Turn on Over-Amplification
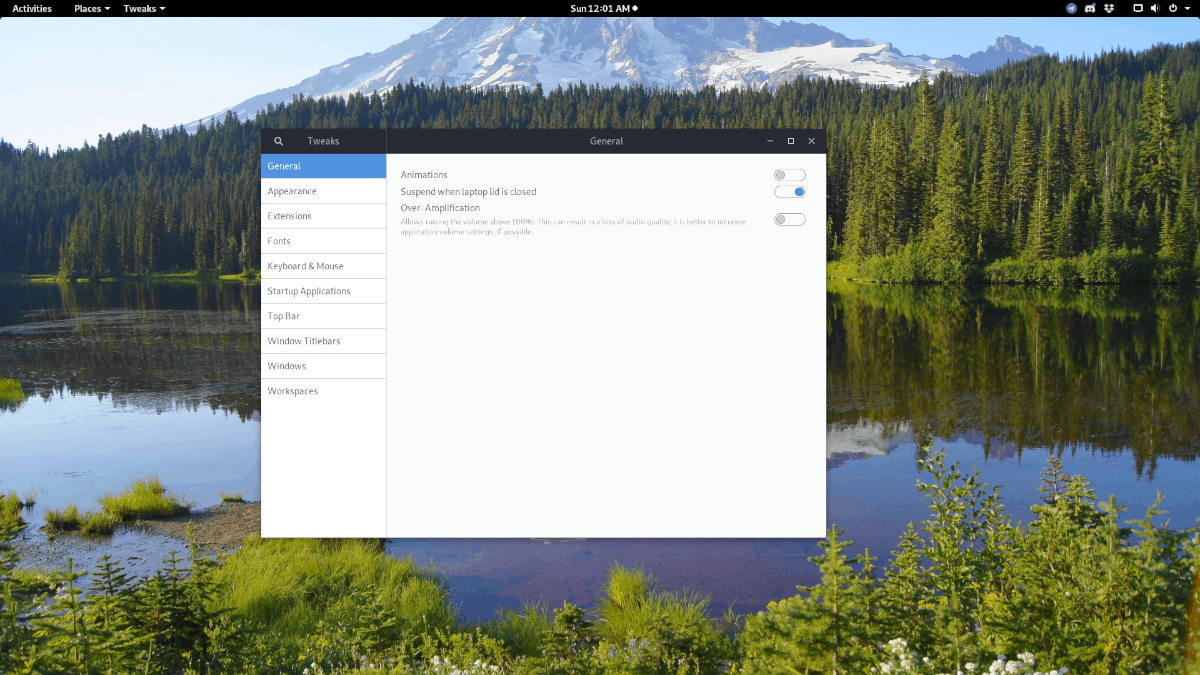 789,219
